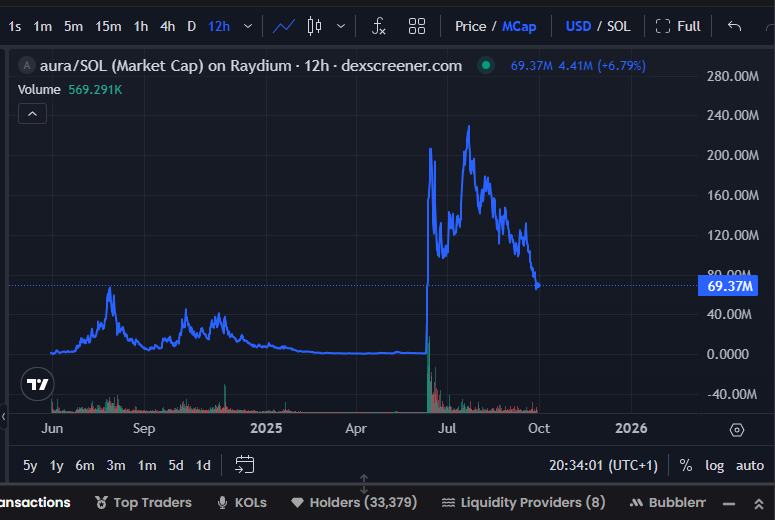Minimize the bottom panel with dash icon
The width and height of the screenshot is (775, 520).
[729, 504]
